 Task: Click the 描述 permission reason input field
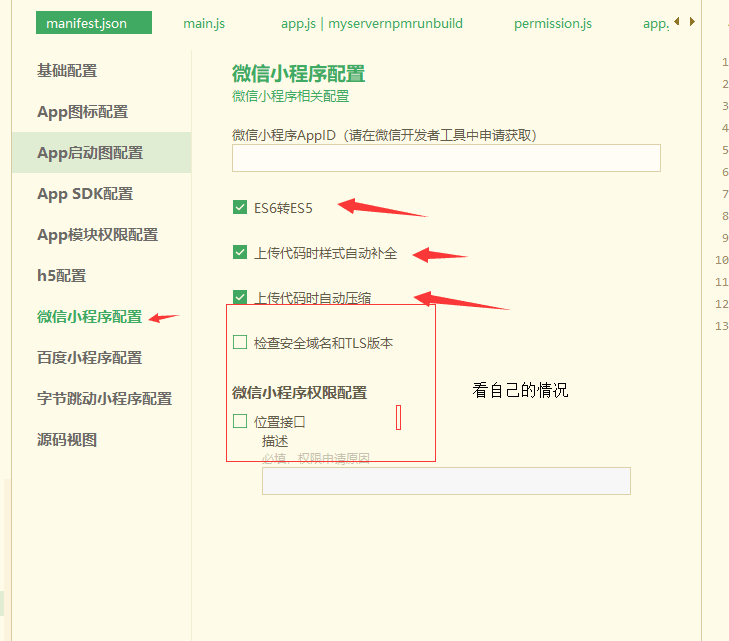[446, 481]
